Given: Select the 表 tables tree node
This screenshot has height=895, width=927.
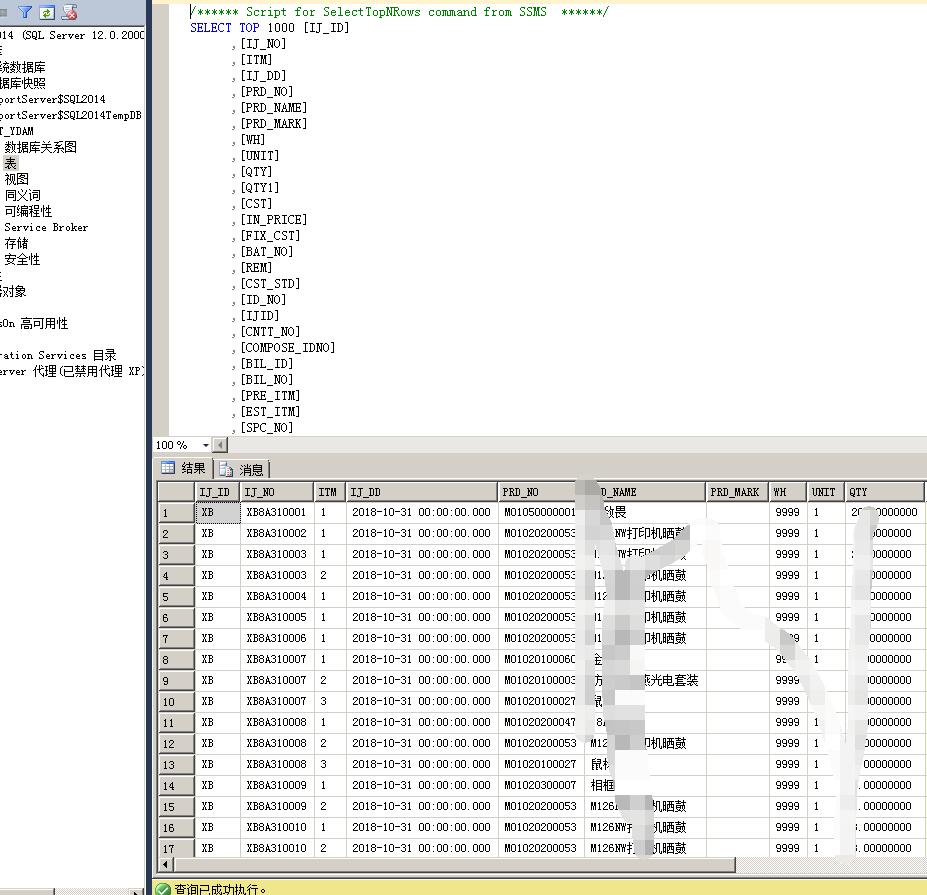Looking at the screenshot, I should pyautogui.click(x=11, y=163).
